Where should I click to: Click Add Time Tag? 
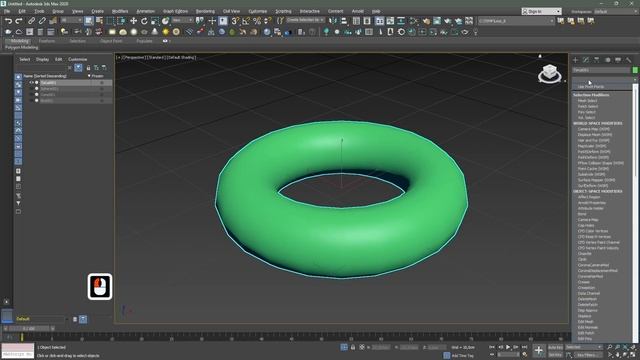[463, 356]
